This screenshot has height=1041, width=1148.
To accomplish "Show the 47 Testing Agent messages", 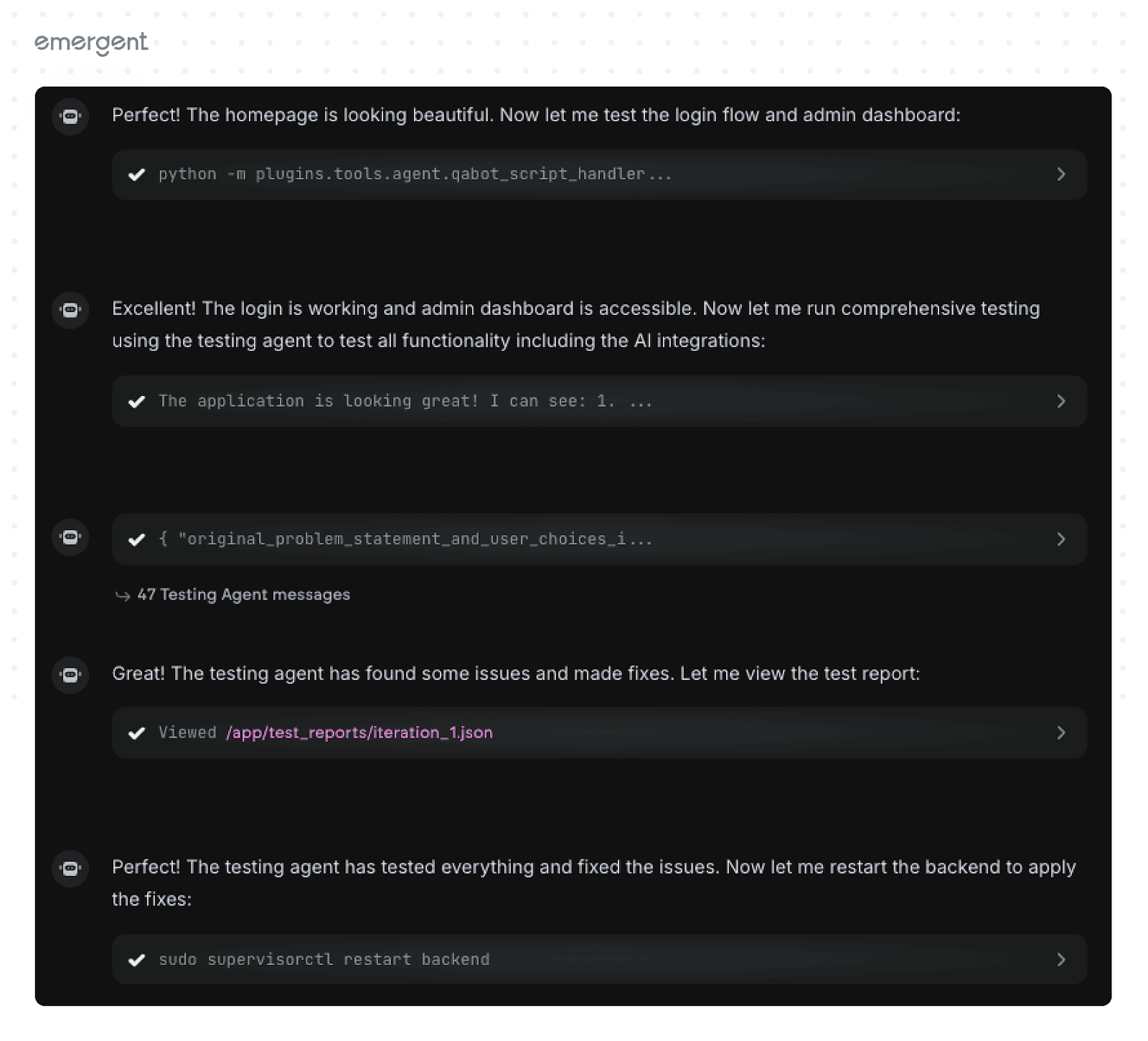I will click(x=243, y=595).
